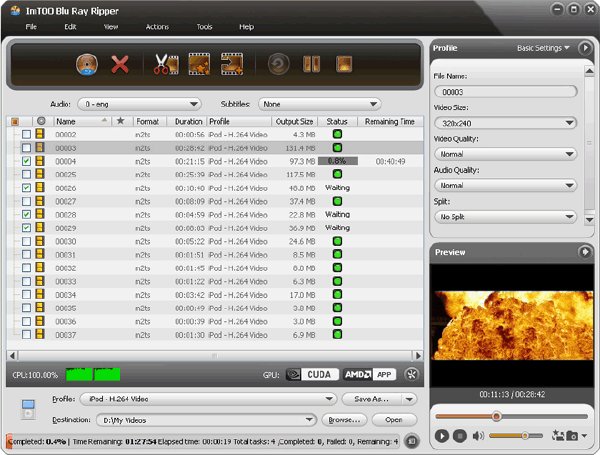Open the Audio Quality dropdown
The width and height of the screenshot is (600, 455).
pyautogui.click(x=505, y=186)
